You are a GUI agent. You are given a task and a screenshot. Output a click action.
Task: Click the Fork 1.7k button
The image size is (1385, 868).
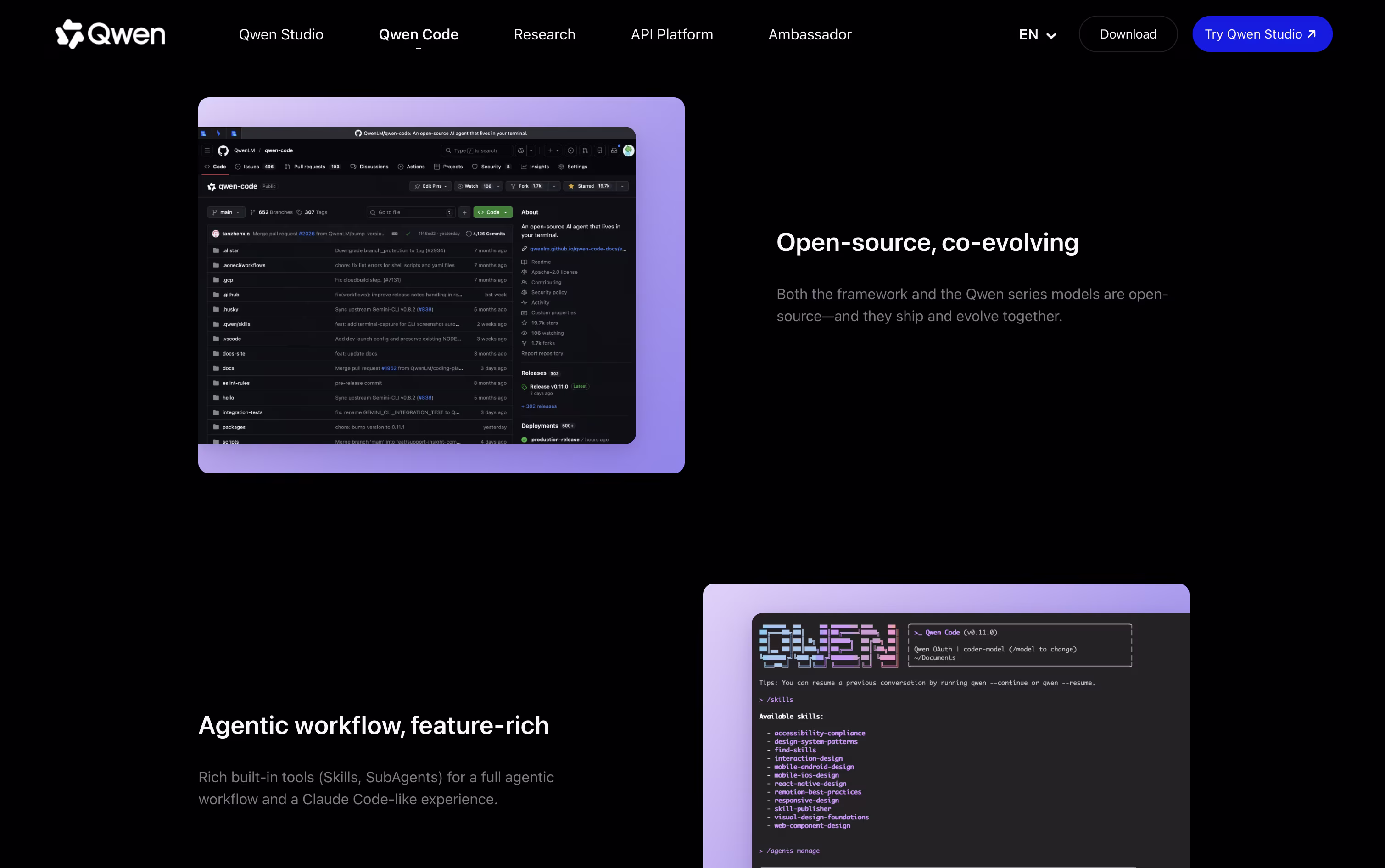pos(526,186)
